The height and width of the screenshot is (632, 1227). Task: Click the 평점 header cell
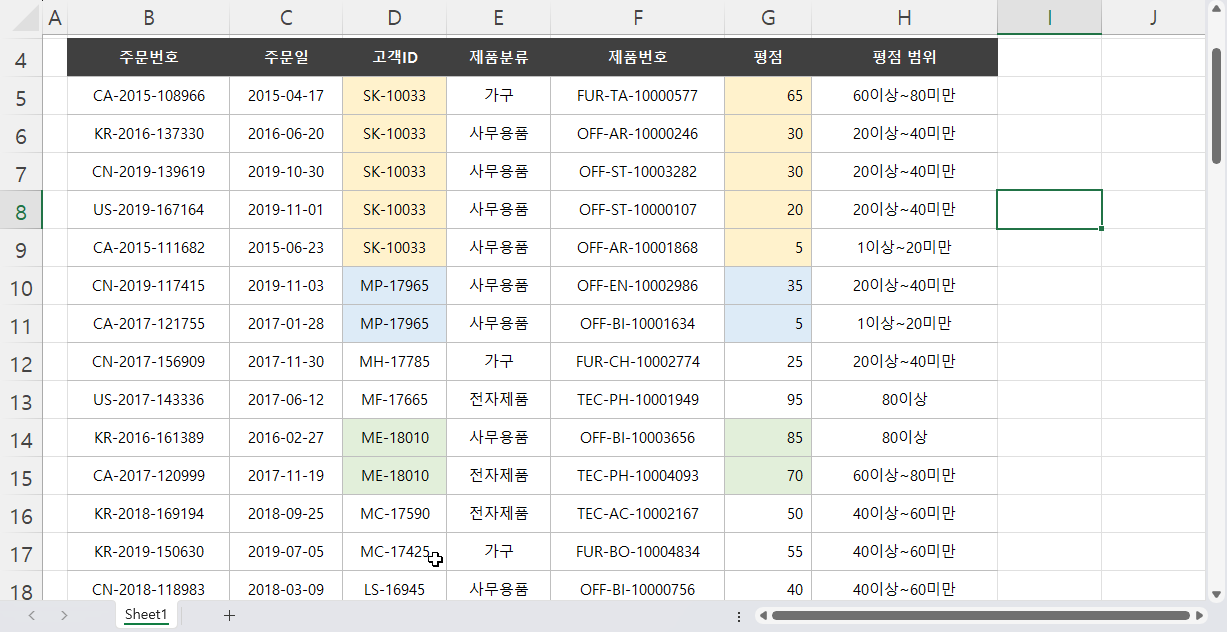pos(768,58)
